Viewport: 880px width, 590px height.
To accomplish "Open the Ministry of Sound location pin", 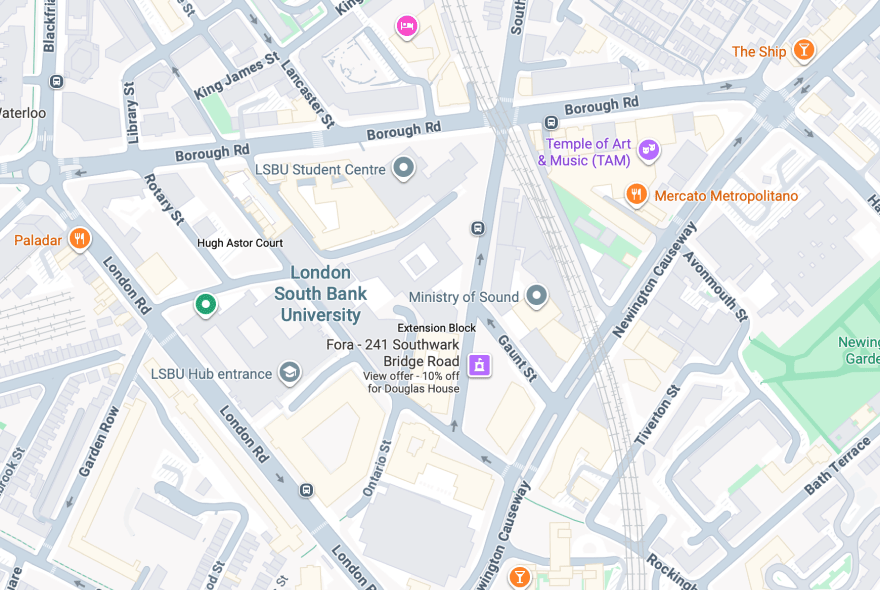I will coord(536,295).
